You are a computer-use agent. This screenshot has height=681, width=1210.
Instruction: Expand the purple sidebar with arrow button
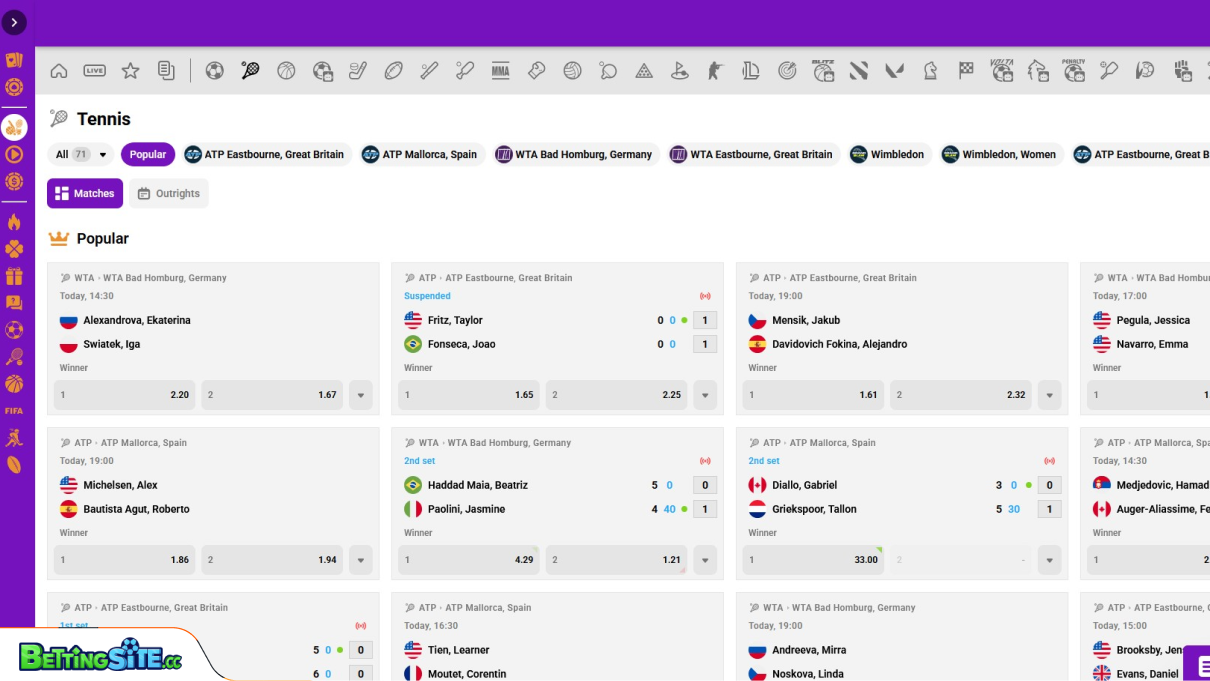click(x=14, y=22)
